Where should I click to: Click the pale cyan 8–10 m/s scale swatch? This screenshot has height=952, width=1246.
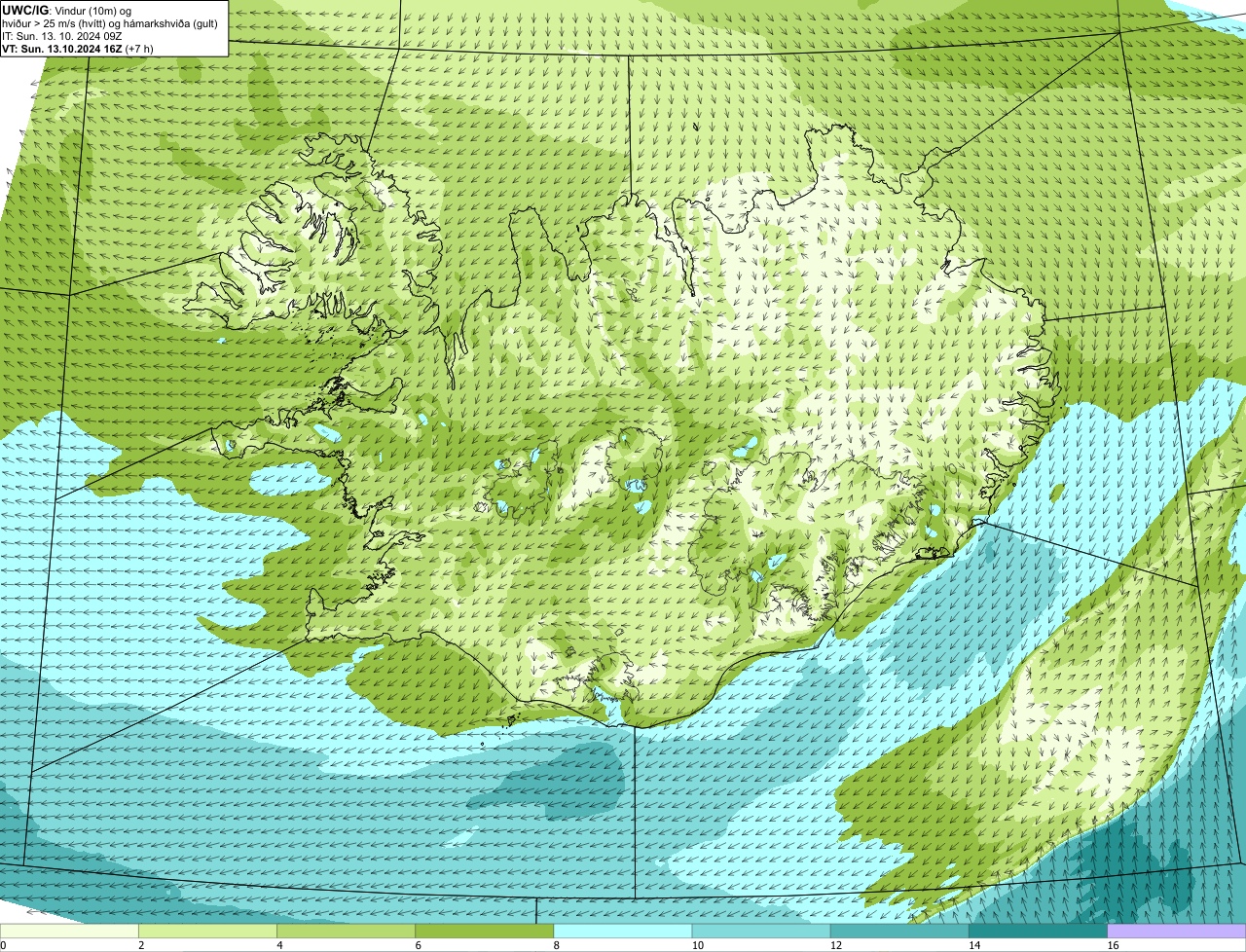coord(623,932)
